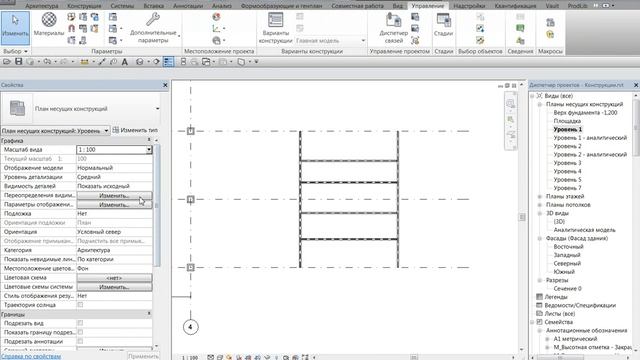Open the Аннотации ribbon tab
640x360 pixels.
pyautogui.click(x=188, y=6)
